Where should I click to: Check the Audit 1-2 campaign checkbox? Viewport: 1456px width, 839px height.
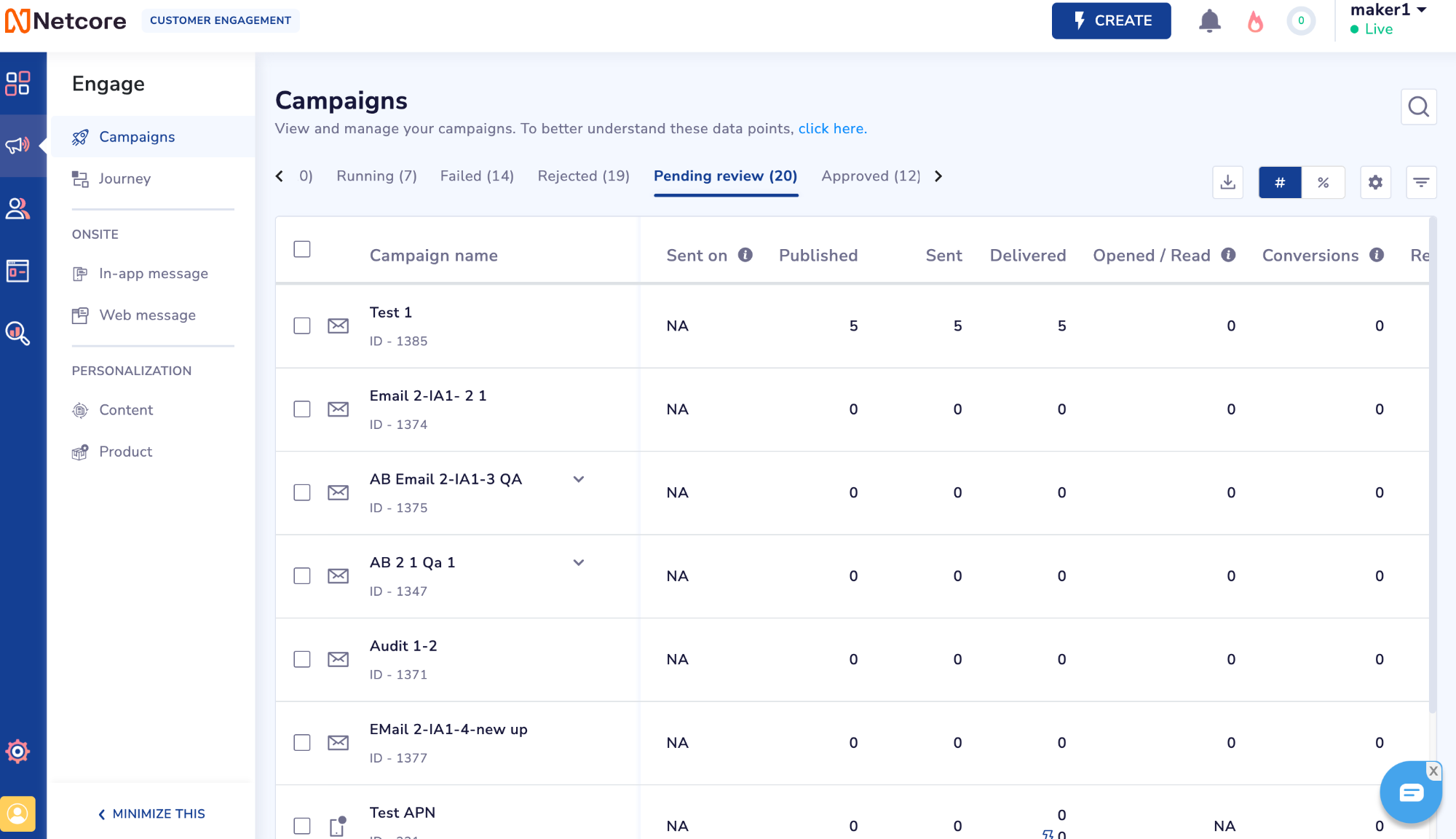coord(302,659)
